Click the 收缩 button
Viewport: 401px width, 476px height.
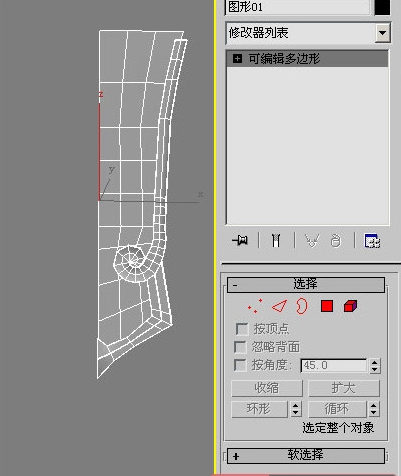coord(267,388)
